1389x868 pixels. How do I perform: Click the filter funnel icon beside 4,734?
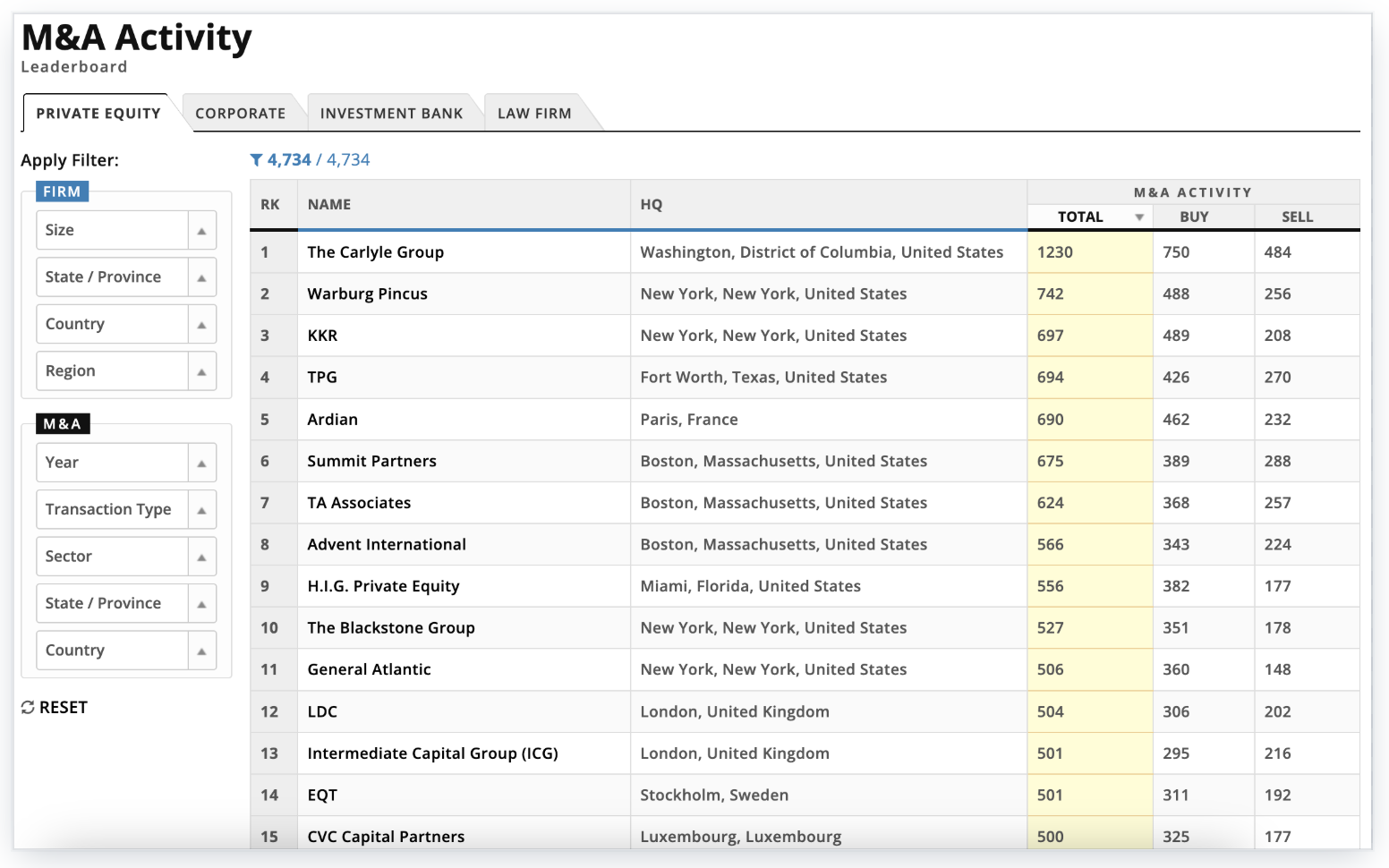coord(256,159)
